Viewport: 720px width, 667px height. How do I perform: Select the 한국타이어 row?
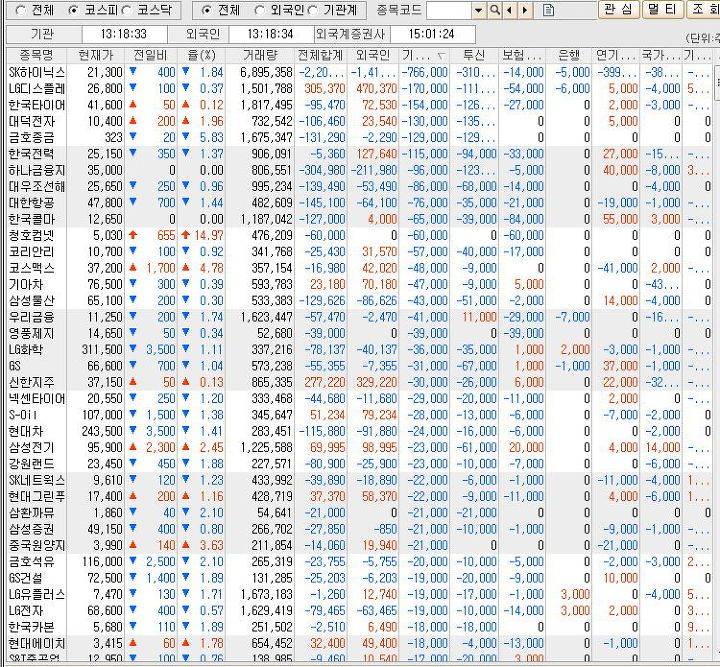point(360,105)
